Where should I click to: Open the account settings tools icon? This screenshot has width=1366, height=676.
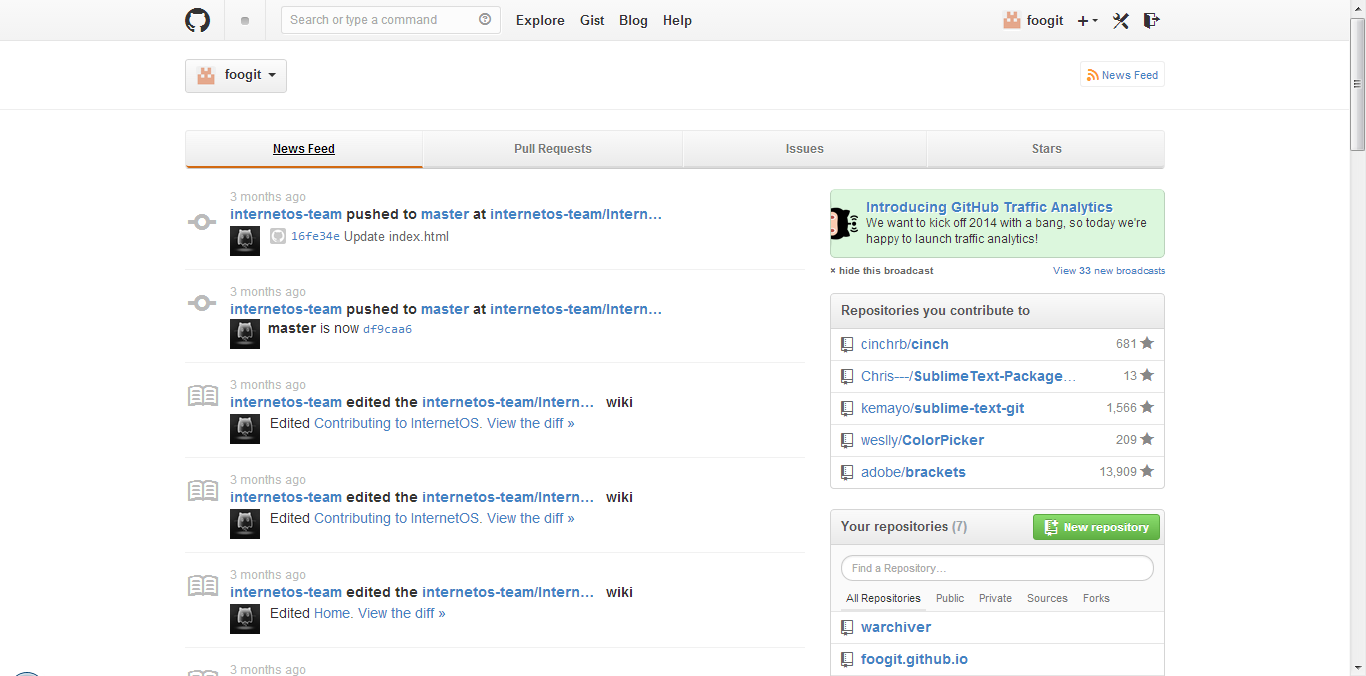coord(1120,20)
